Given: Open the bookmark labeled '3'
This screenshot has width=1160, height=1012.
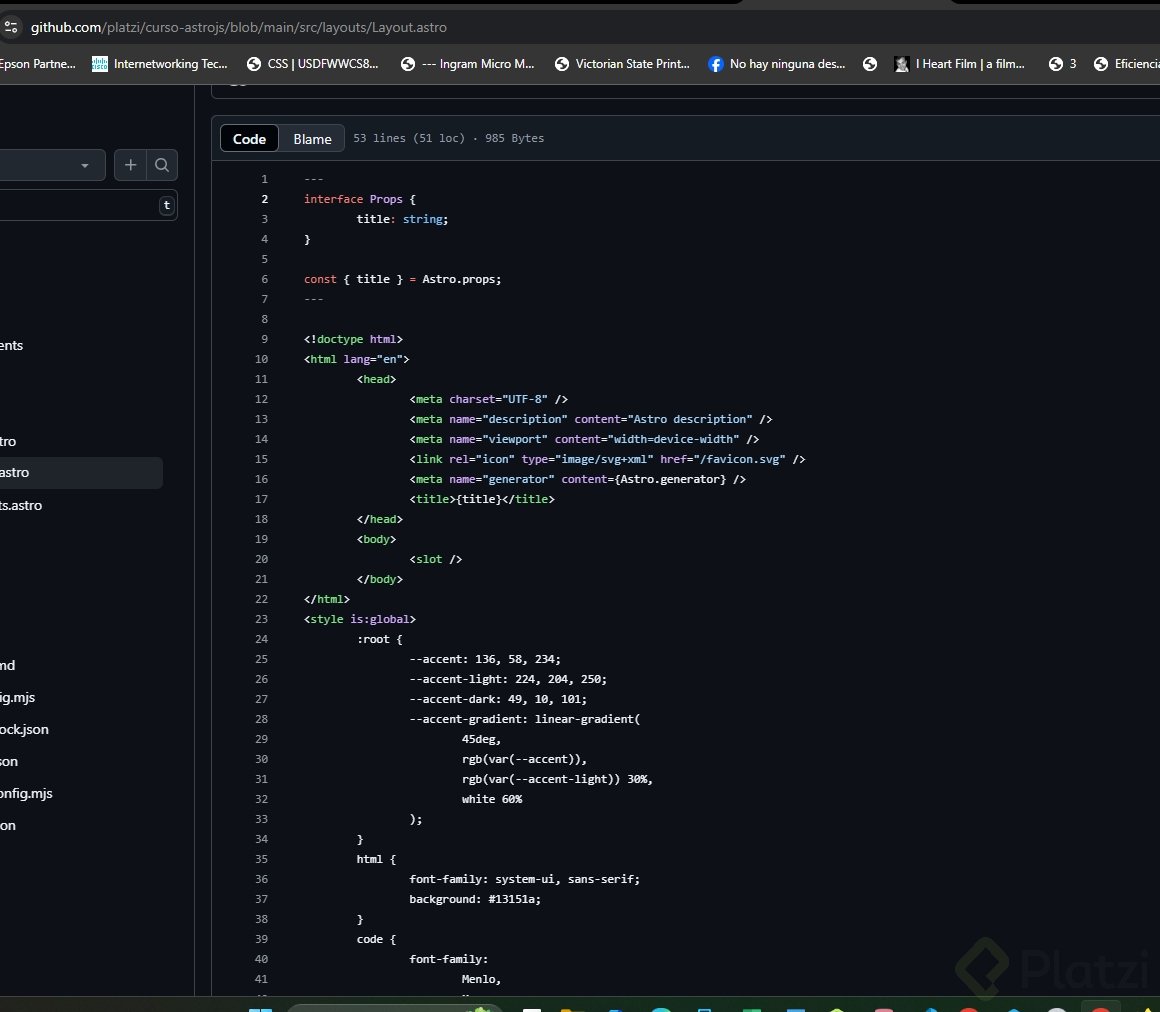Looking at the screenshot, I should [1062, 64].
